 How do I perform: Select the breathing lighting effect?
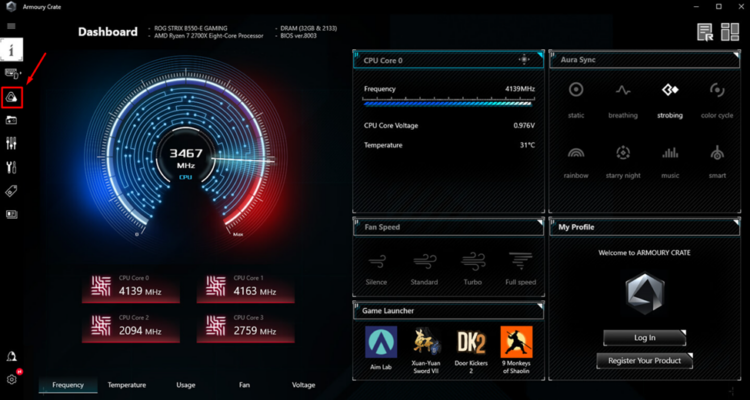point(623,100)
